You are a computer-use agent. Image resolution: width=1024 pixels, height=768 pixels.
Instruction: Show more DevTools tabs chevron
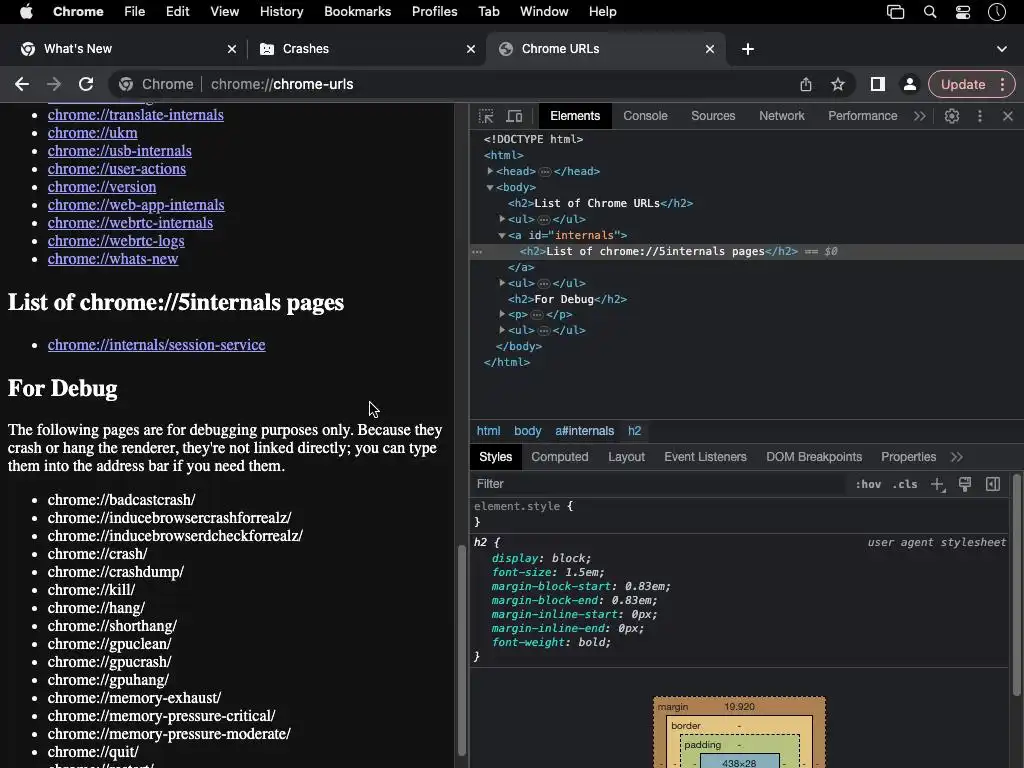click(x=920, y=116)
